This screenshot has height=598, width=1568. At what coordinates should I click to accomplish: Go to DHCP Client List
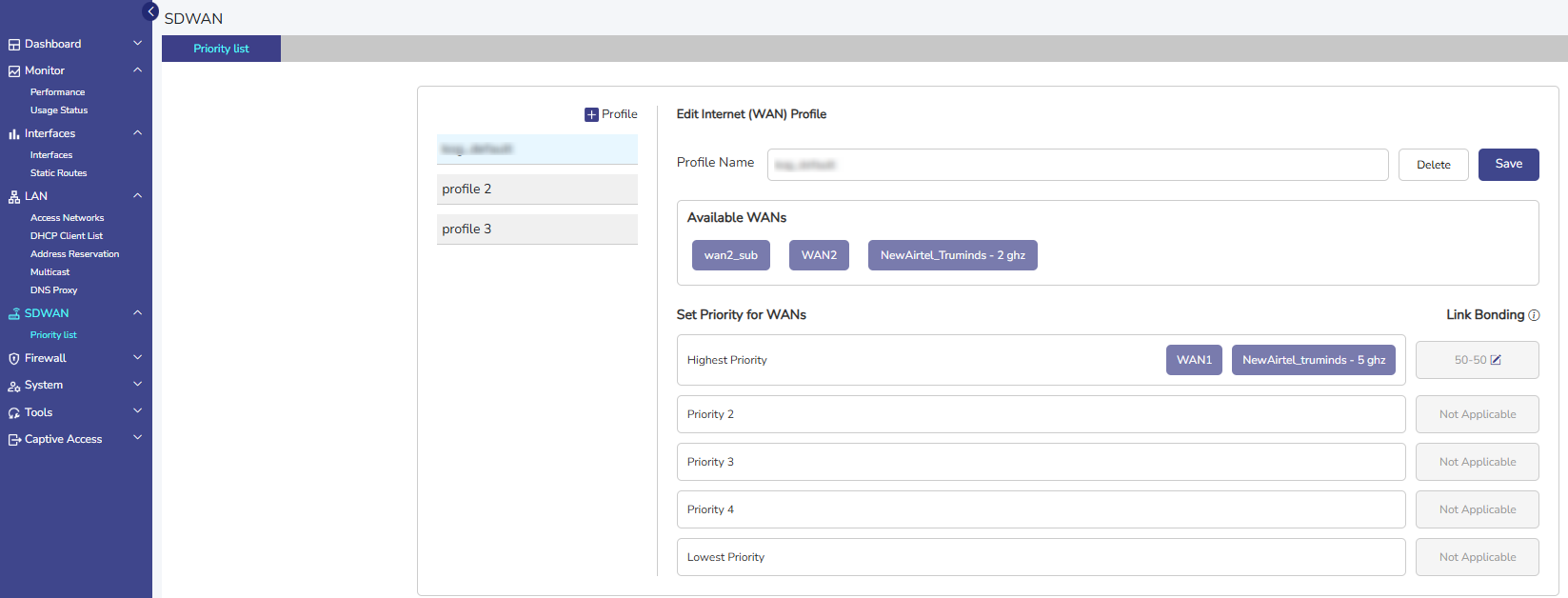point(67,236)
